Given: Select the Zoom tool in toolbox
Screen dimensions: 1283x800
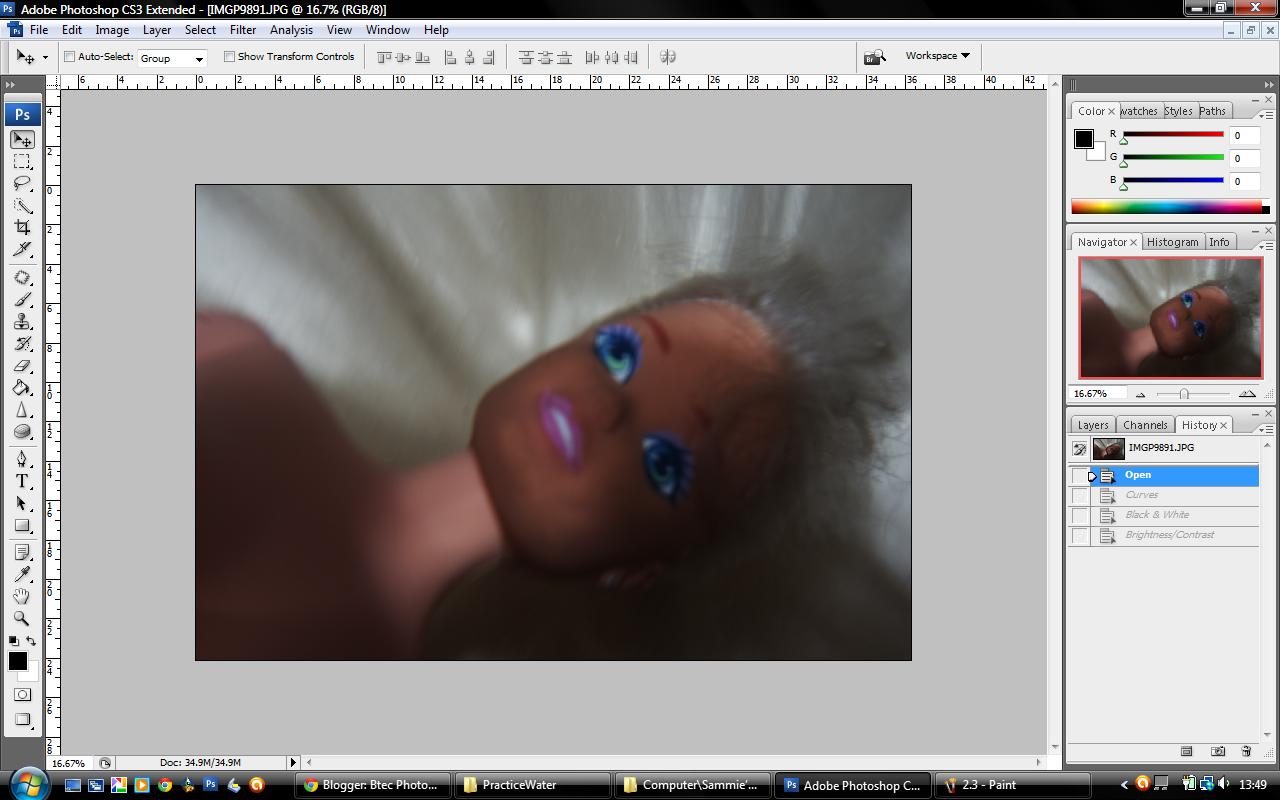Looking at the screenshot, I should click(x=22, y=618).
